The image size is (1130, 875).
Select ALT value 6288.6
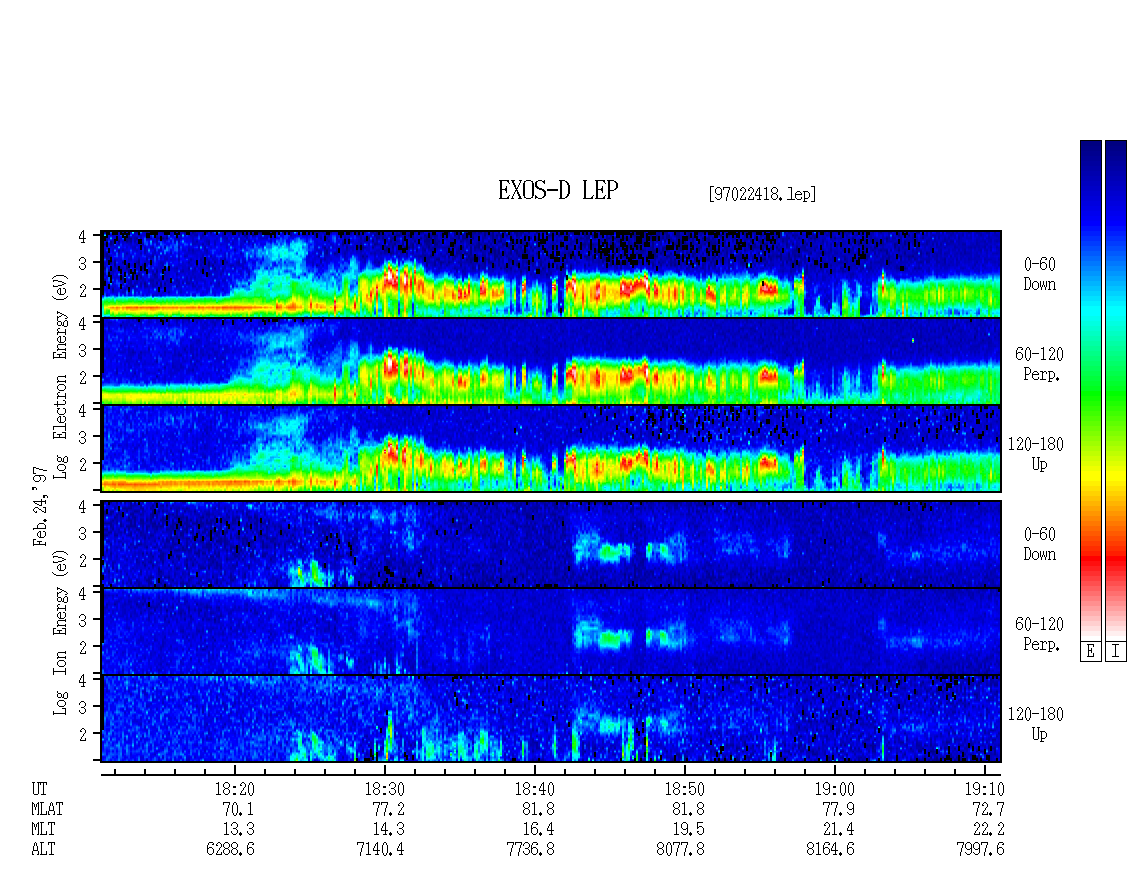point(230,849)
